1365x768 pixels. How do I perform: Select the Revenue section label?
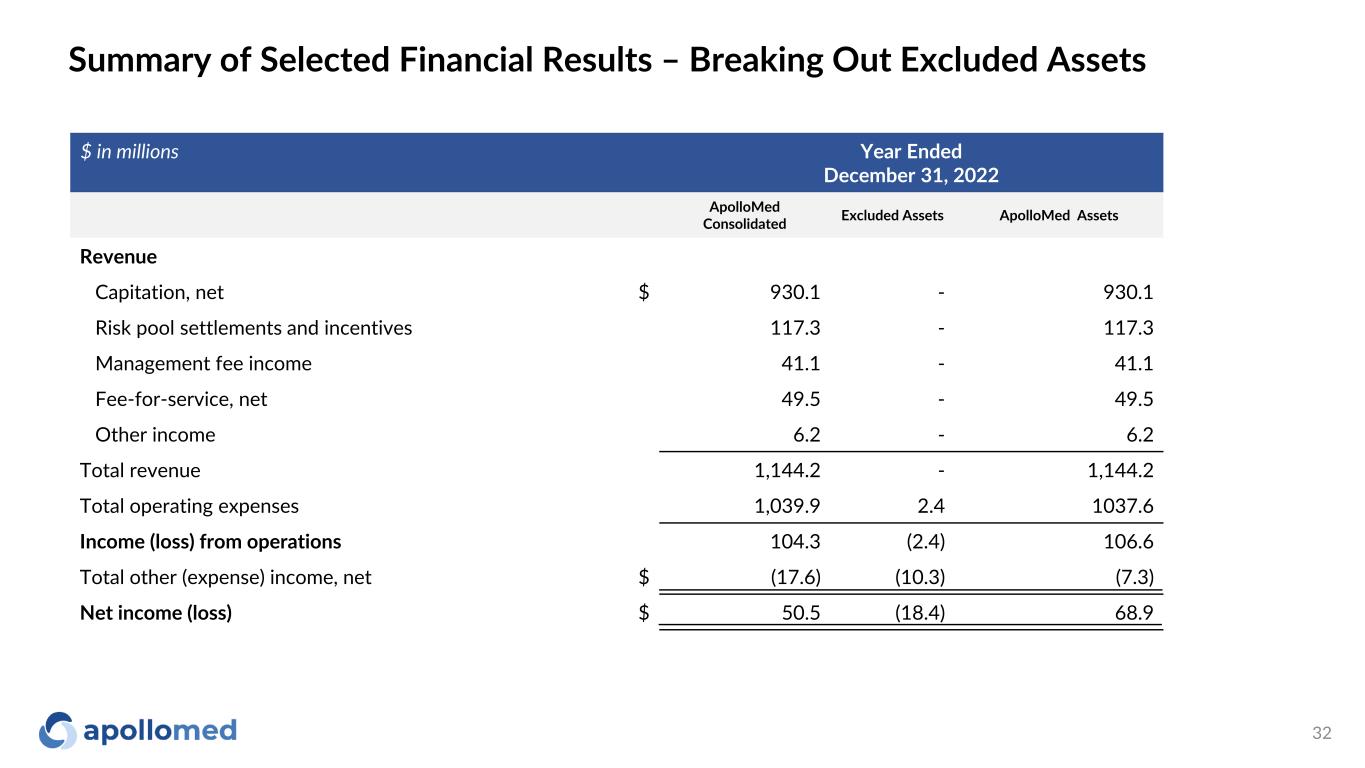[118, 257]
